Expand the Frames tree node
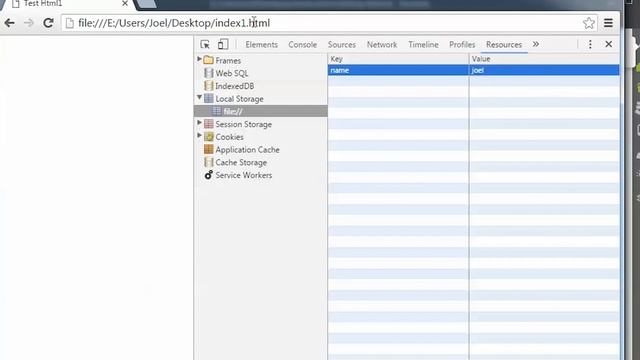 pyautogui.click(x=199, y=59)
